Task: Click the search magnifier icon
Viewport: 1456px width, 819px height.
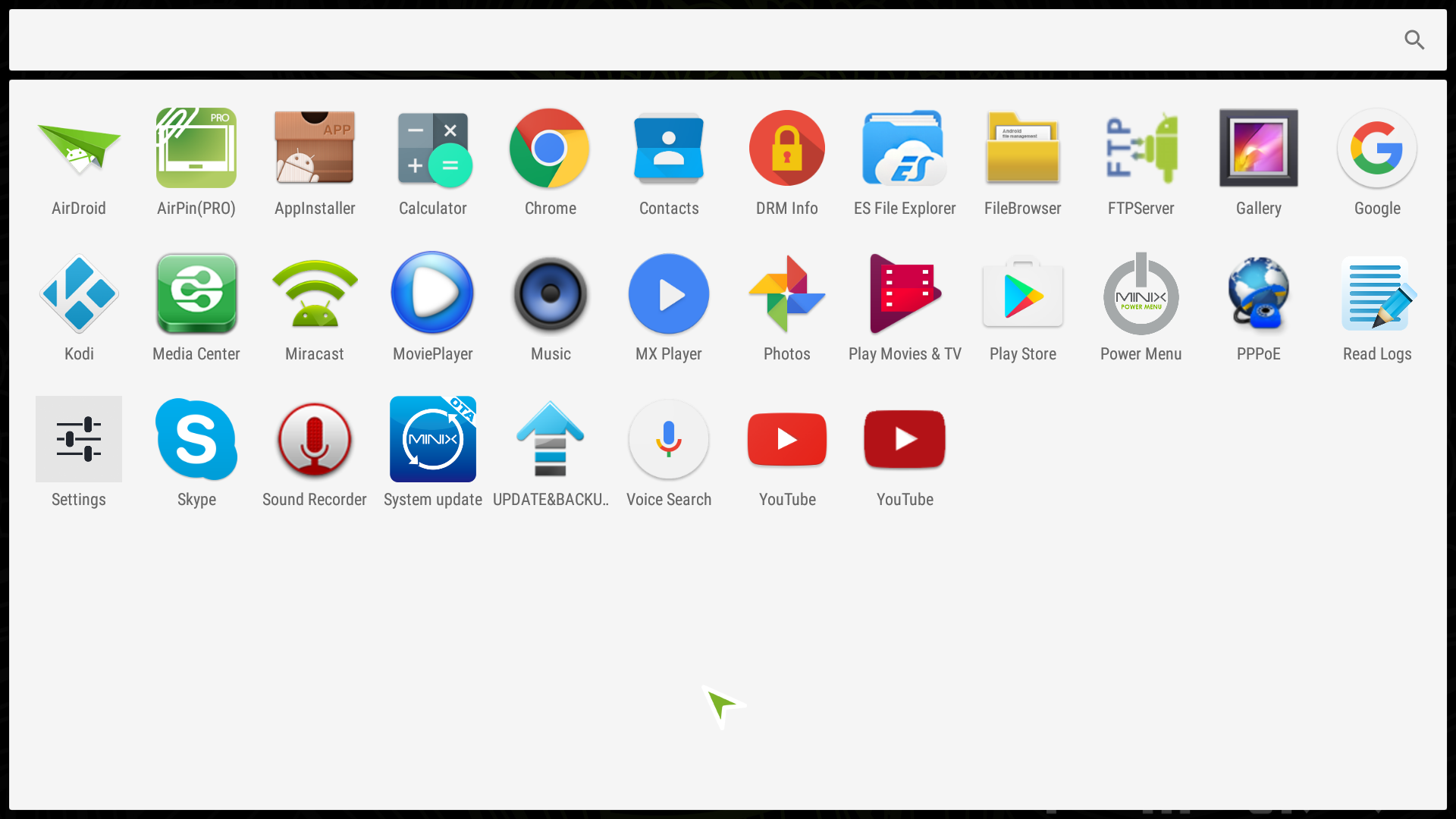Action: (x=1414, y=40)
